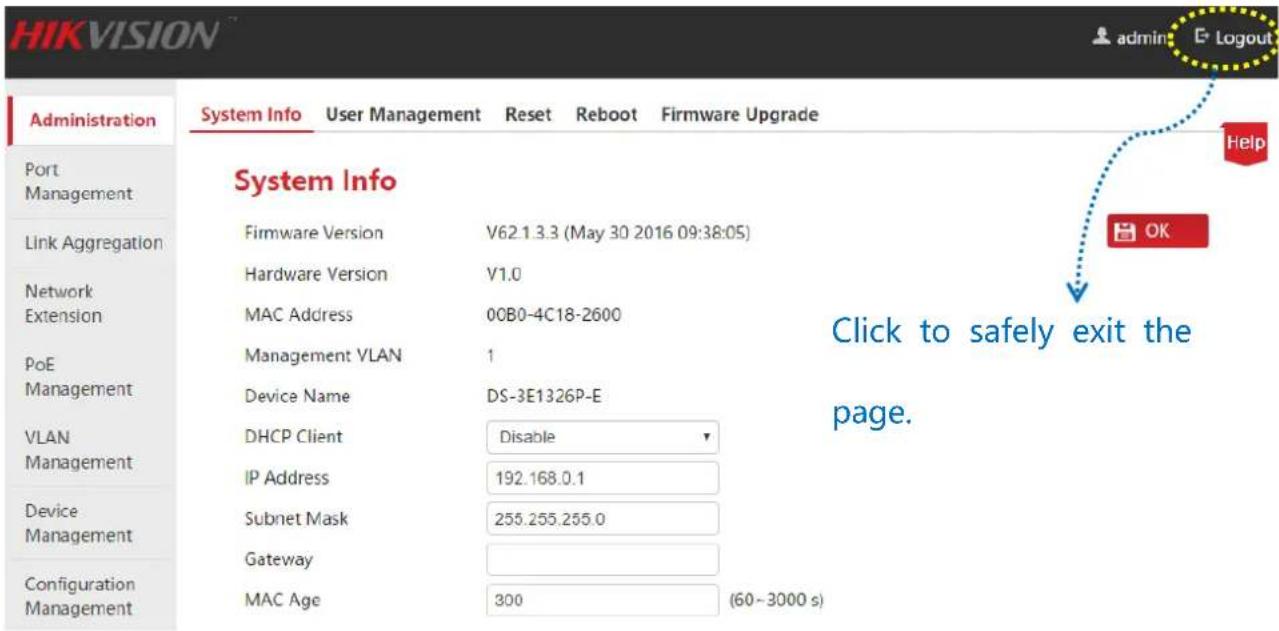
Task: Open Configuration Management in the sidebar
Action: (91, 596)
